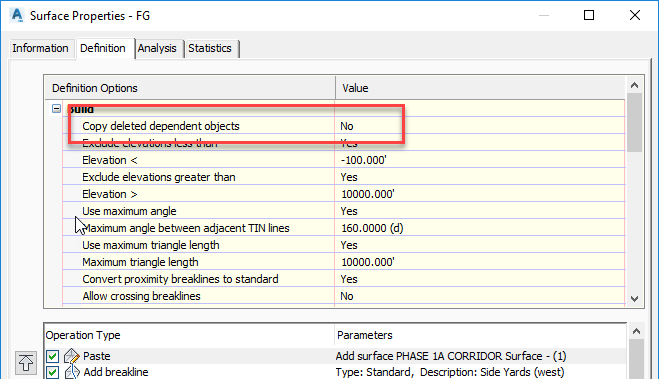659x379 pixels.
Task: Click the operations list scroll up arrow
Action: (x=636, y=332)
